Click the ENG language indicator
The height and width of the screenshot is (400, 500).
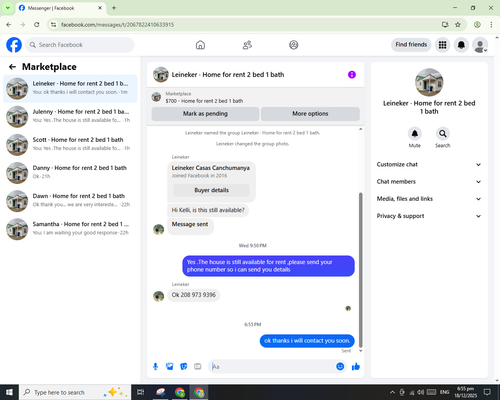coord(444,392)
